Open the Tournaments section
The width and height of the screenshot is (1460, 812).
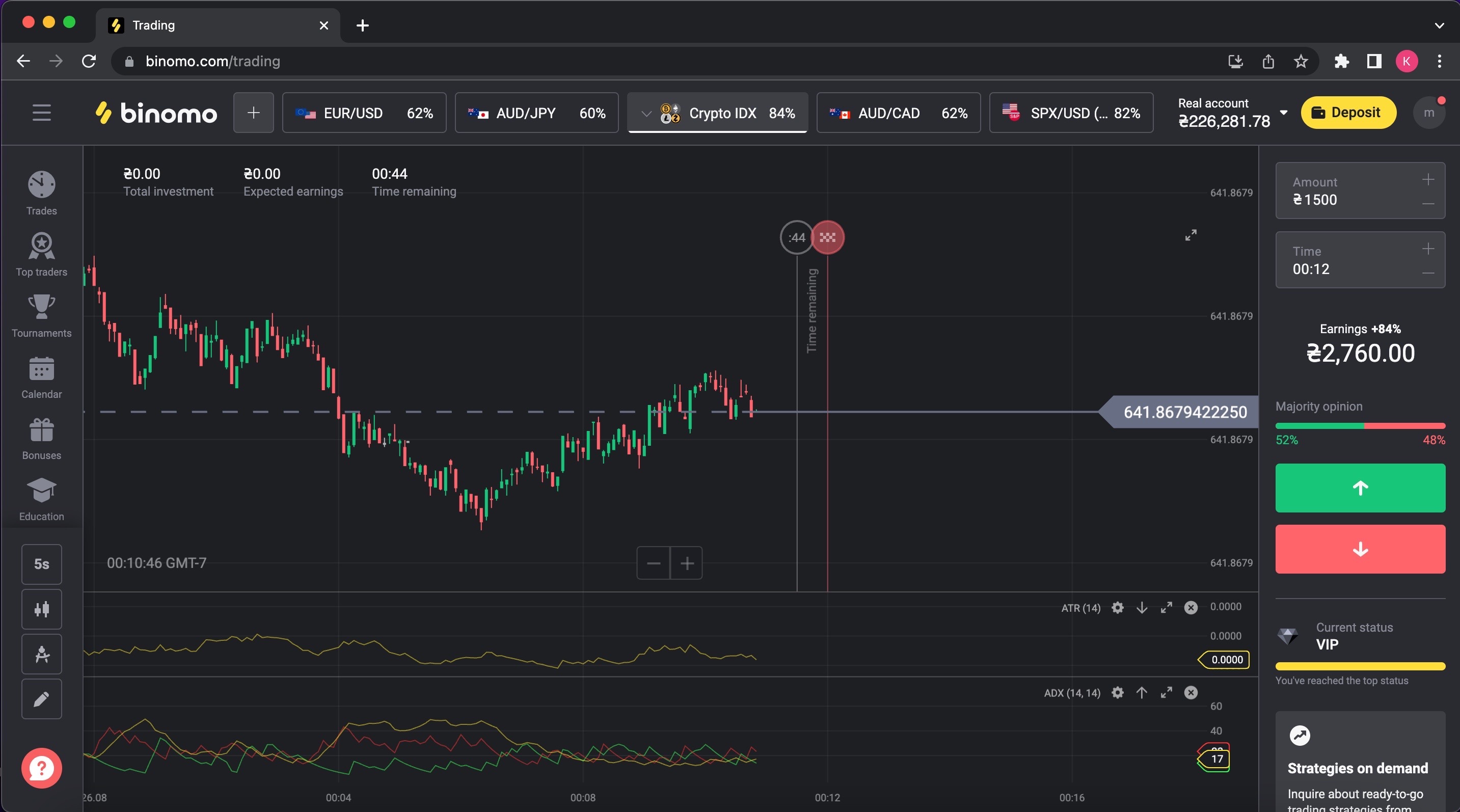click(x=41, y=315)
